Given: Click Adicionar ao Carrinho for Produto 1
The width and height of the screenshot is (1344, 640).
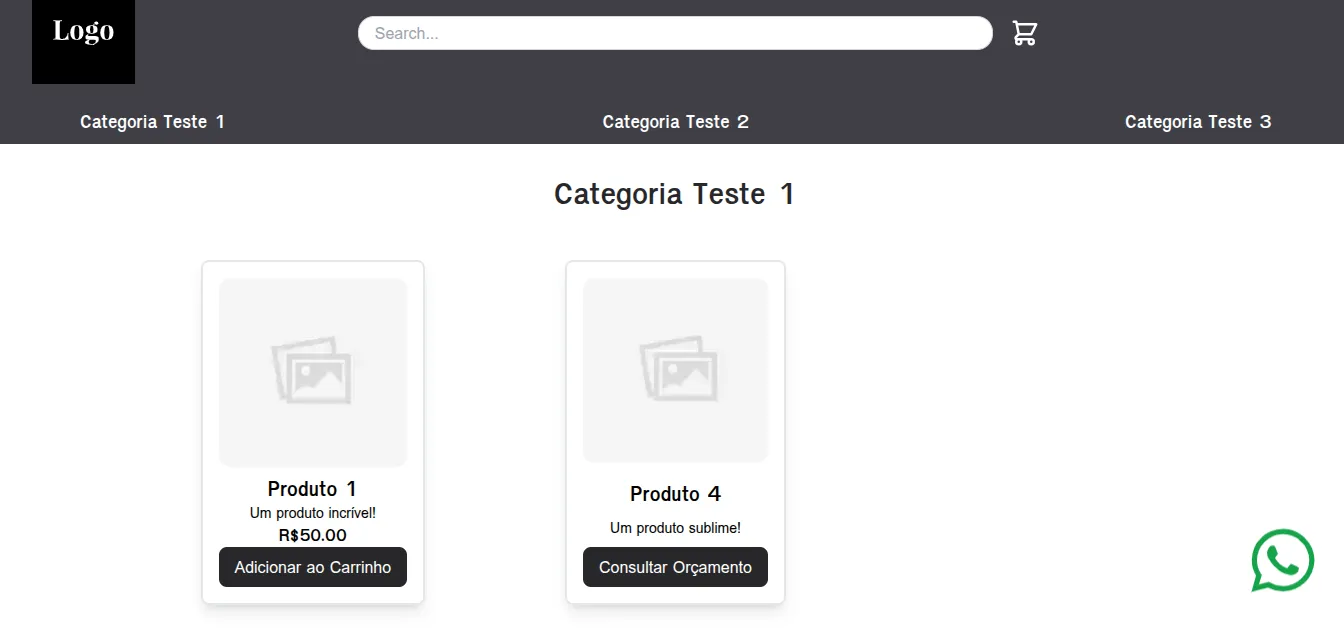Looking at the screenshot, I should click(x=312, y=567).
